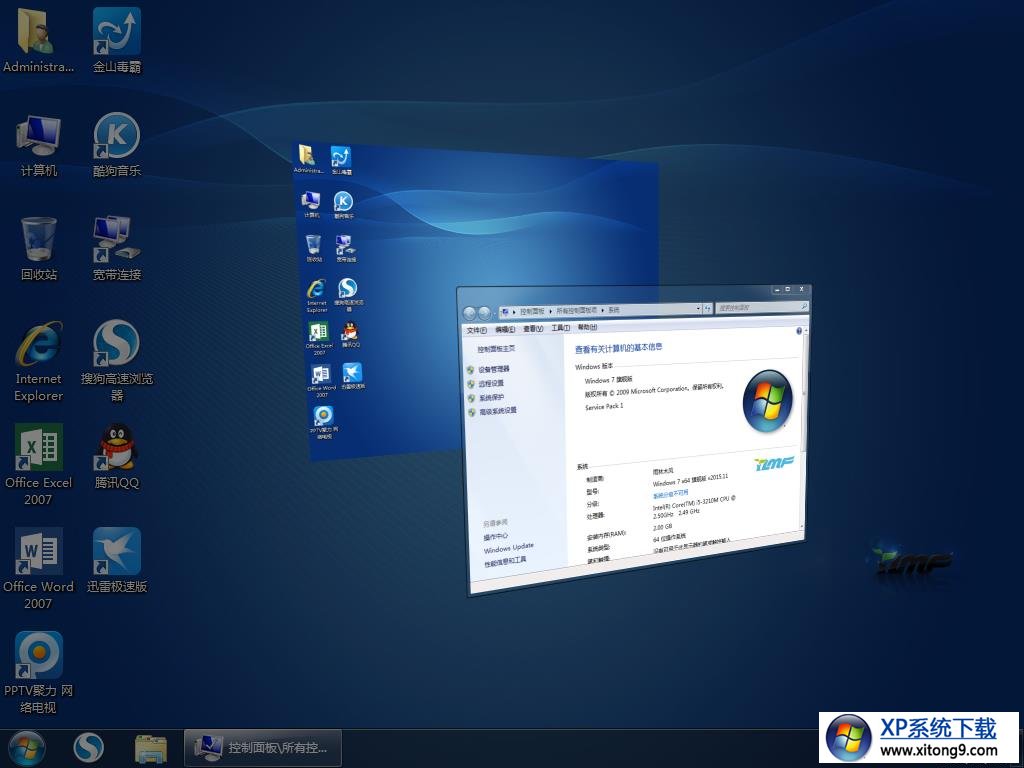
Task: Click 控制面板 breadcrumb in address bar
Action: coord(532,311)
